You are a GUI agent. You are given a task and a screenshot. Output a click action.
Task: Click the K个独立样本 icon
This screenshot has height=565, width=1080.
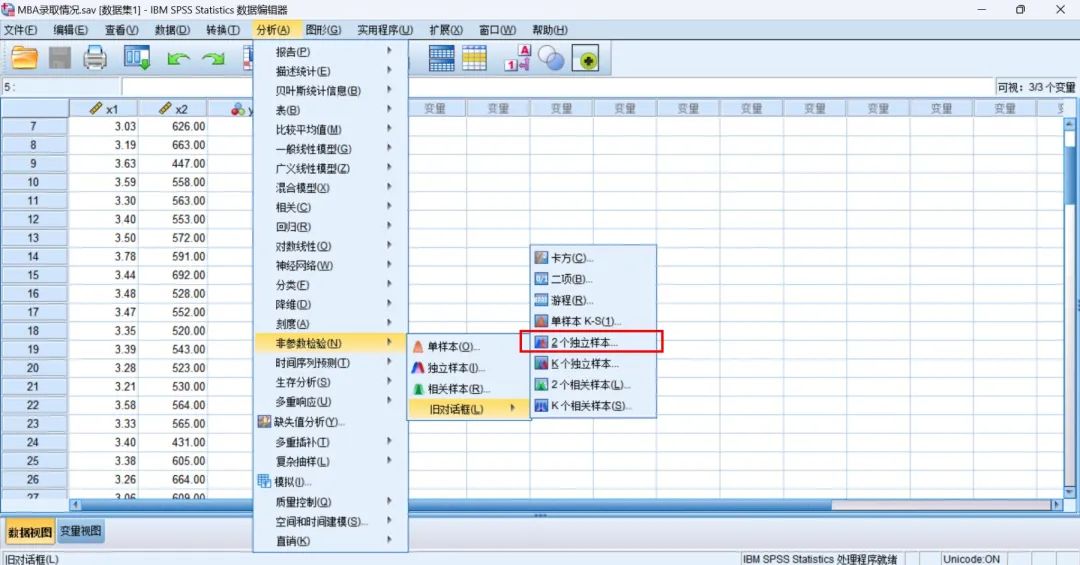(541, 363)
